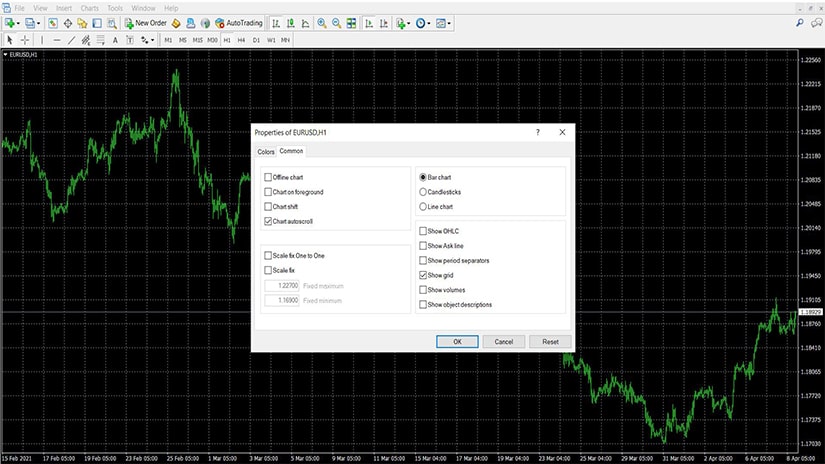Viewport: 825px width, 464px height.
Task: Switch to the H4 timeframe
Action: coord(242,40)
